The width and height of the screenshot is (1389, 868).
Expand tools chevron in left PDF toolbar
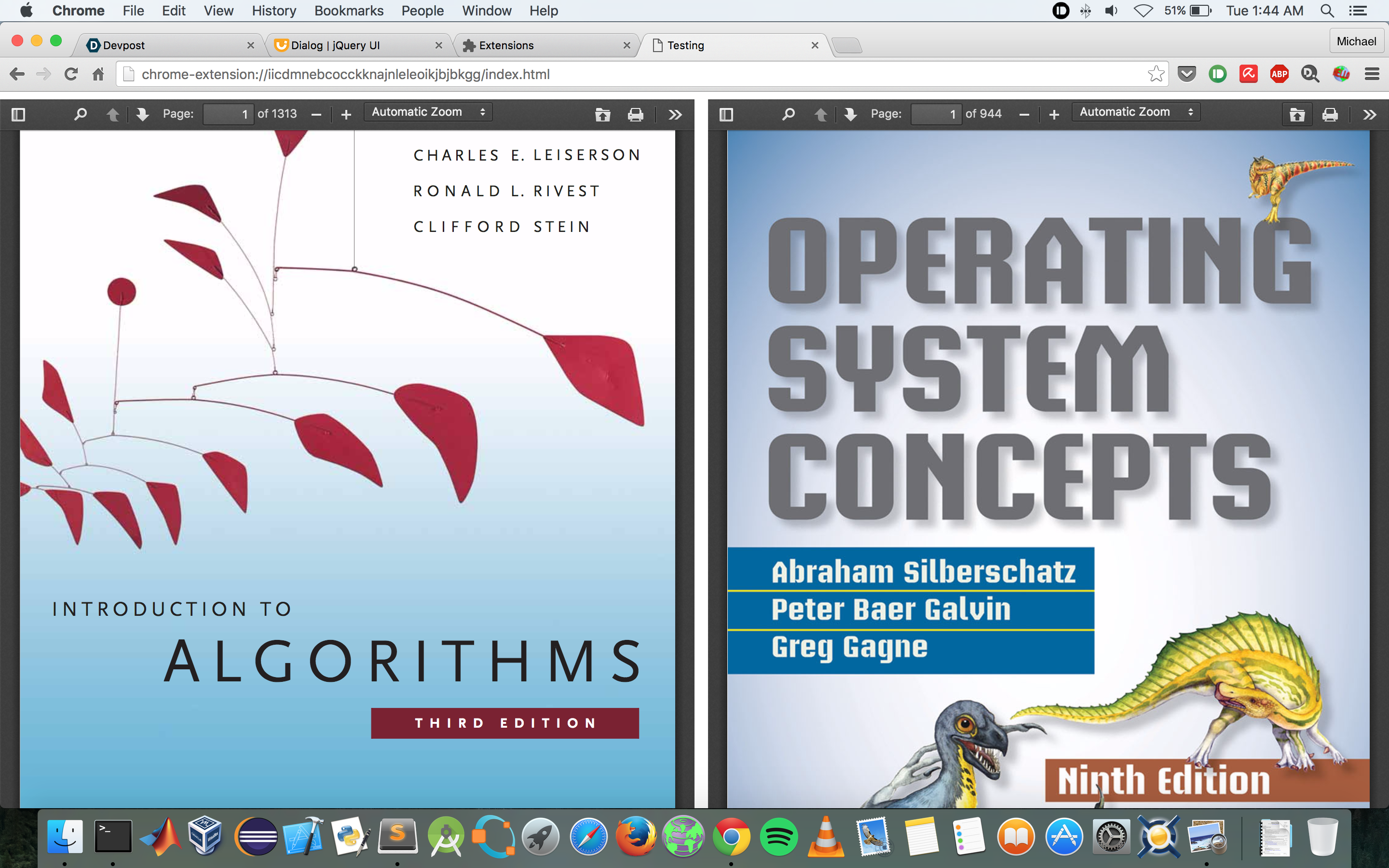click(x=675, y=115)
